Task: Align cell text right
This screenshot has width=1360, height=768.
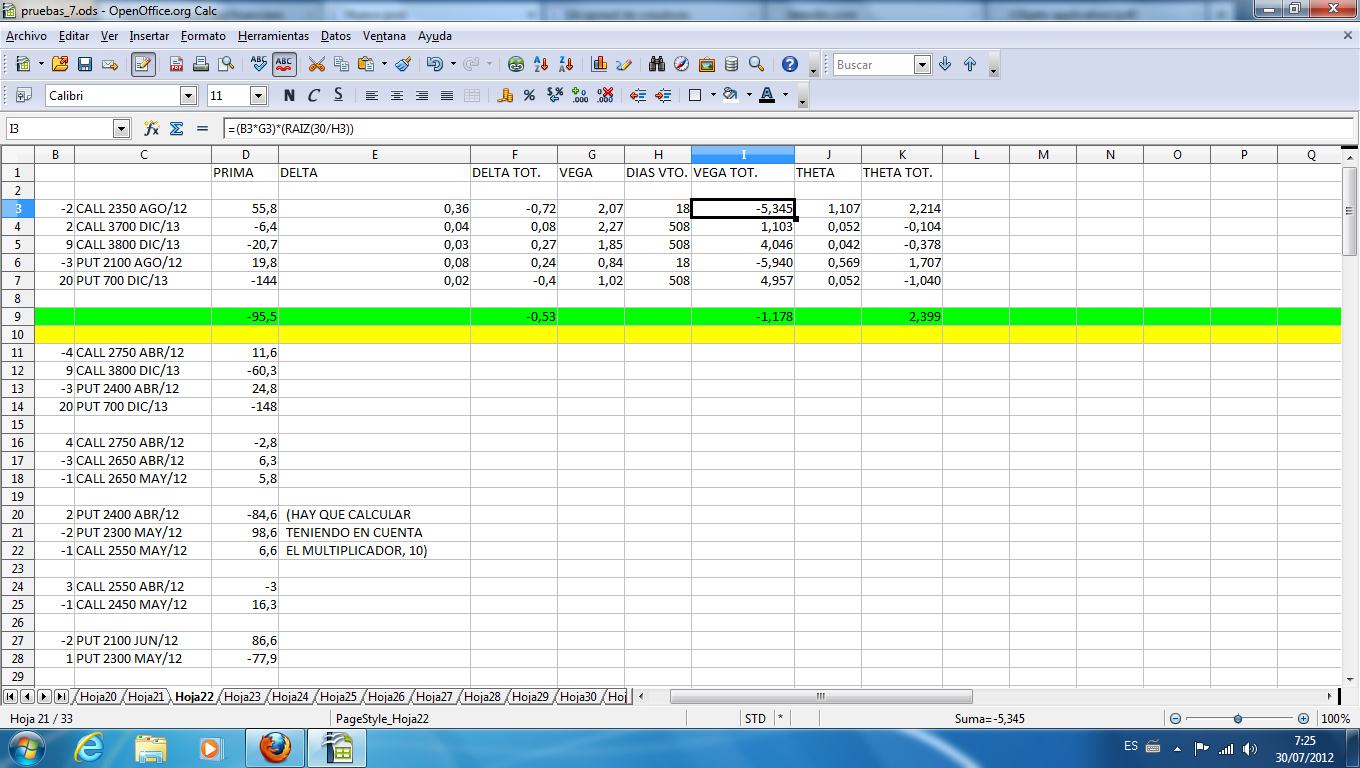Action: click(x=422, y=96)
